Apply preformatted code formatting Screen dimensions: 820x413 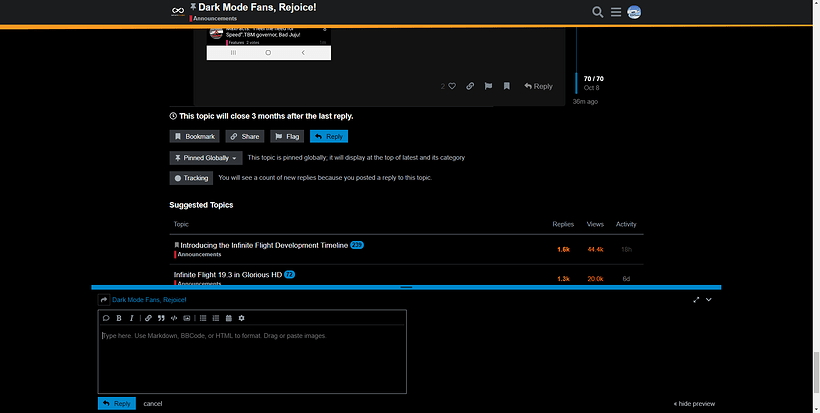174,318
